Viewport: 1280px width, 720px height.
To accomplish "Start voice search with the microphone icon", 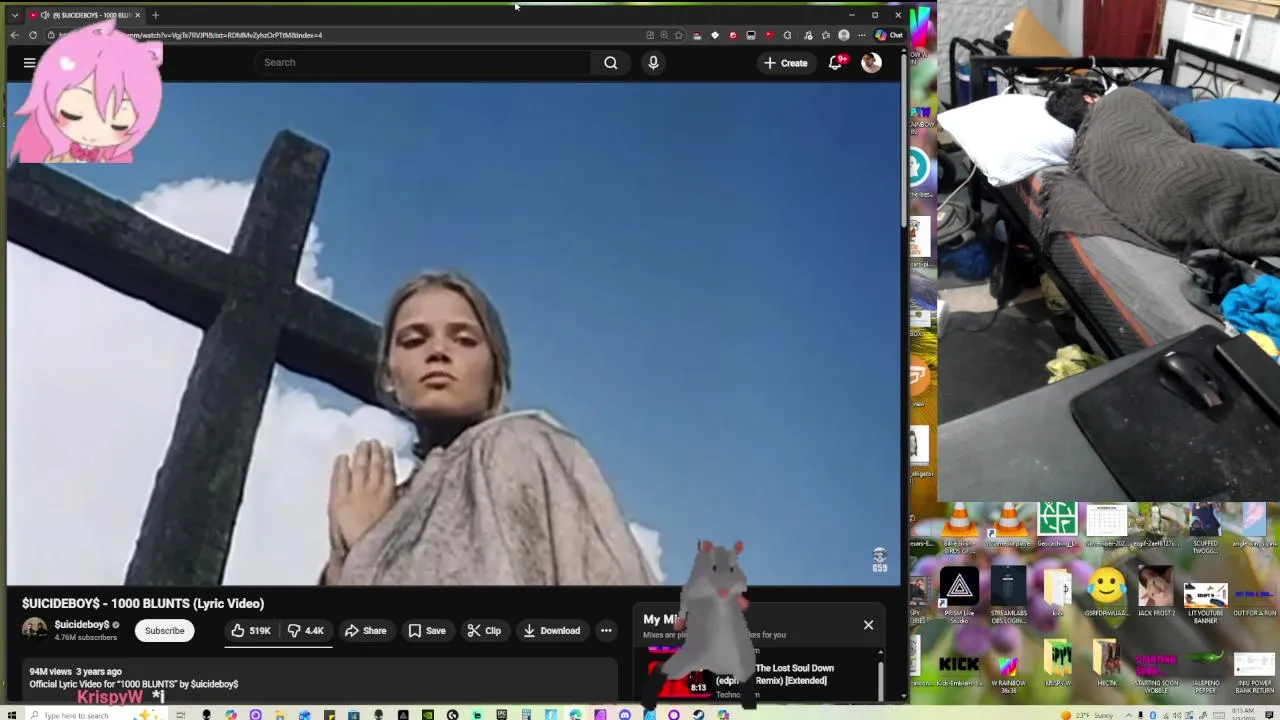I will click(x=653, y=62).
